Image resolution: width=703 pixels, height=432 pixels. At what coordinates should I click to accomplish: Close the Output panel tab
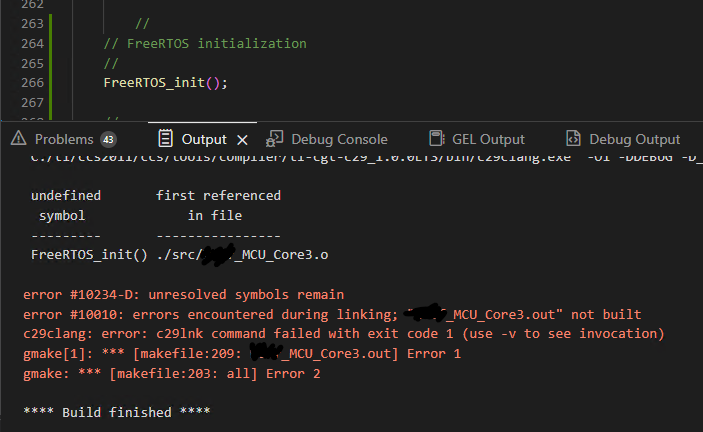pyautogui.click(x=241, y=139)
